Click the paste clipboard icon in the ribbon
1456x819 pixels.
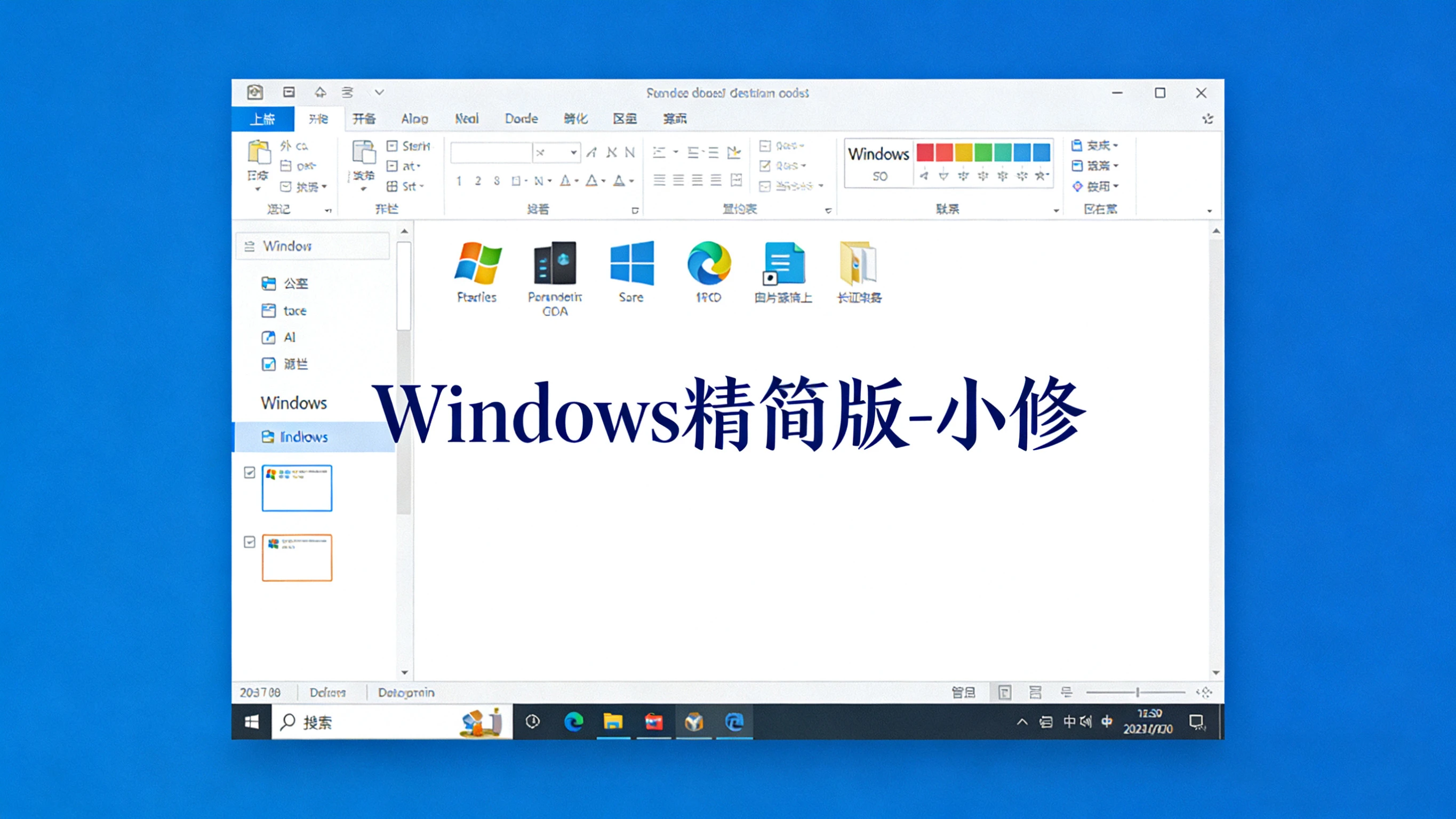[258, 153]
